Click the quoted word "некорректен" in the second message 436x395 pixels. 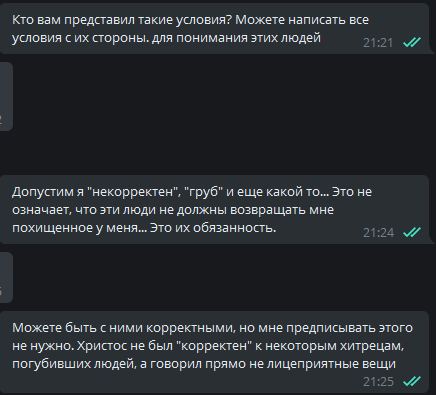pyautogui.click(x=133, y=192)
